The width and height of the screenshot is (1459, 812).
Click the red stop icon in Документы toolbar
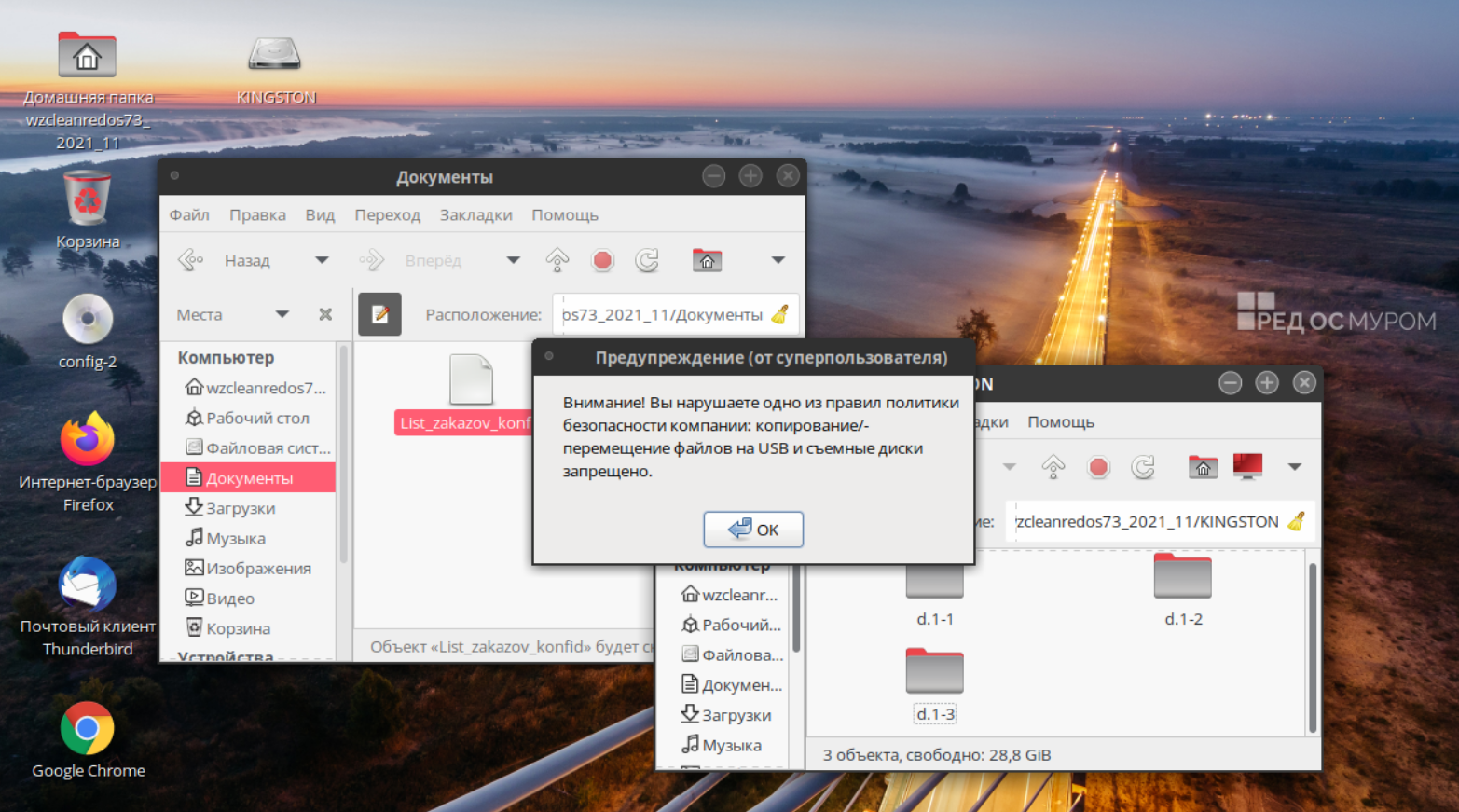603,260
